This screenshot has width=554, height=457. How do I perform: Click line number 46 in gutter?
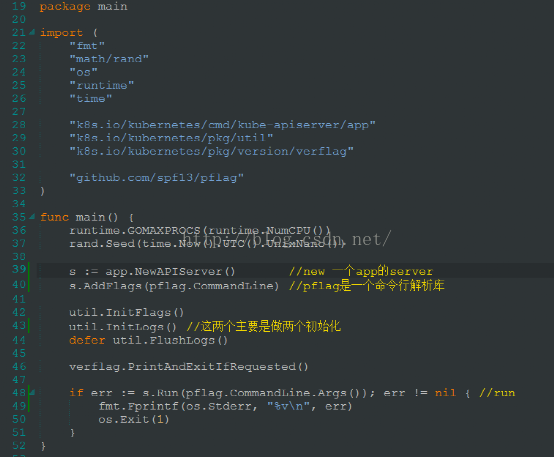[19, 367]
